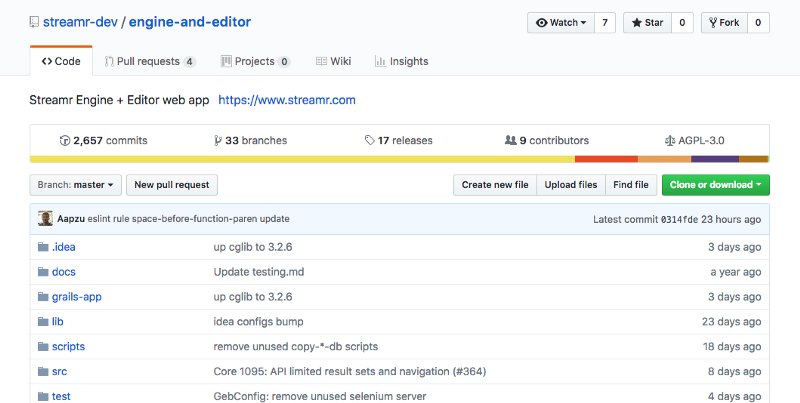Image resolution: width=800 pixels, height=403 pixels.
Task: Click the folder icon beside lib
Action: point(43,321)
